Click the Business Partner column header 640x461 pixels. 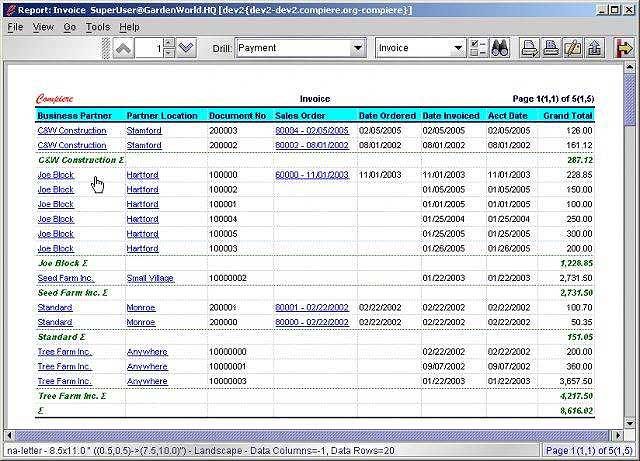click(x=74, y=116)
